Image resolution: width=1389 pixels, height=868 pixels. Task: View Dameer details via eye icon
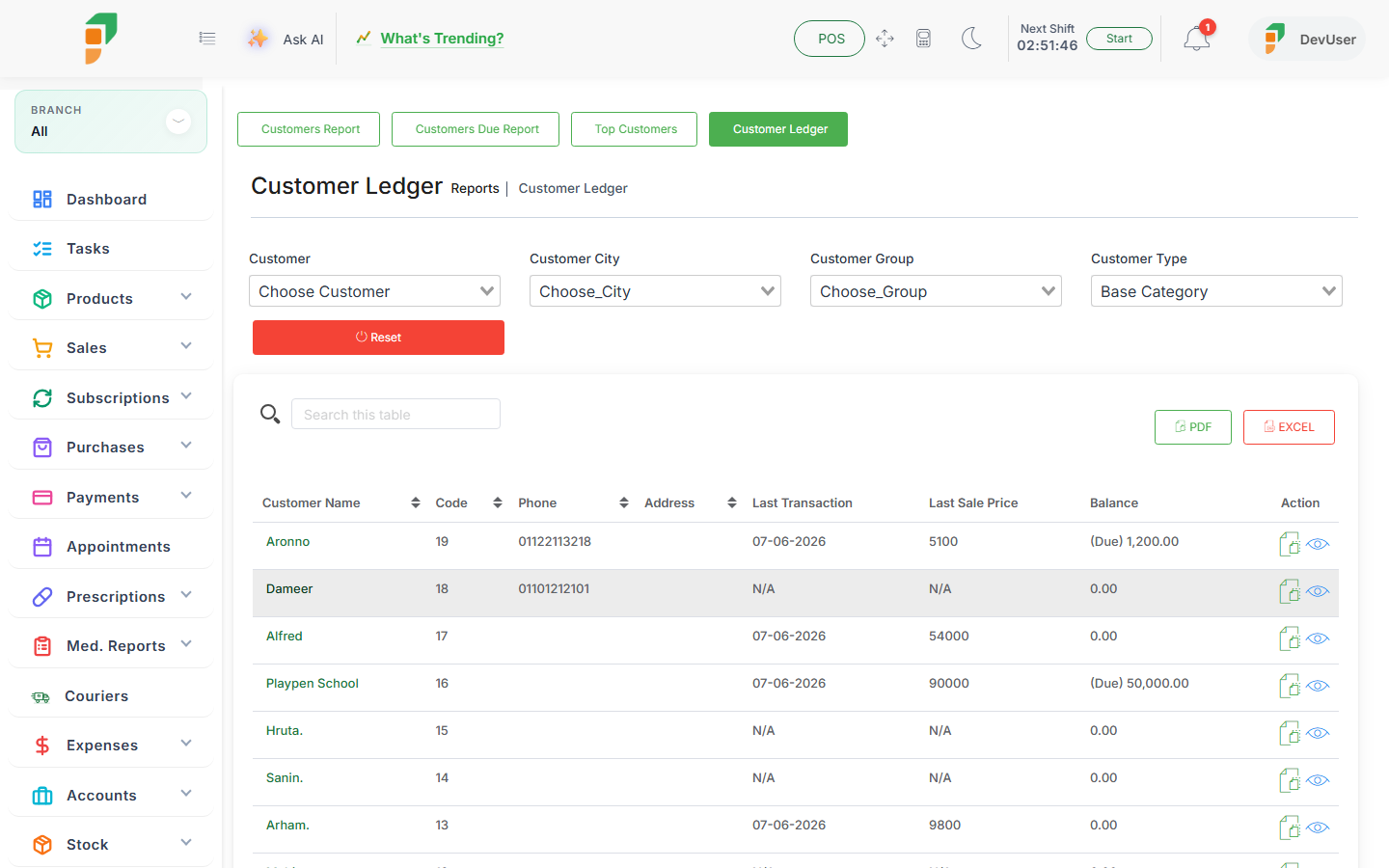click(x=1318, y=591)
